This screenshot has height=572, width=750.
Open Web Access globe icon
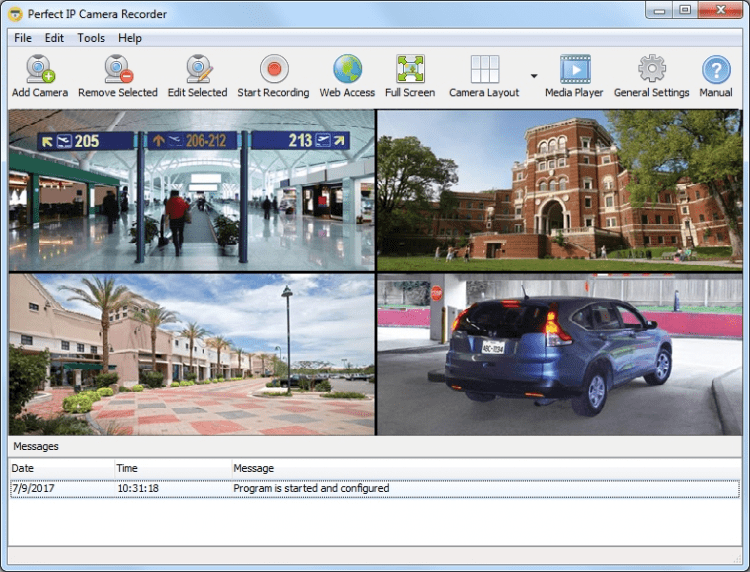[347, 70]
